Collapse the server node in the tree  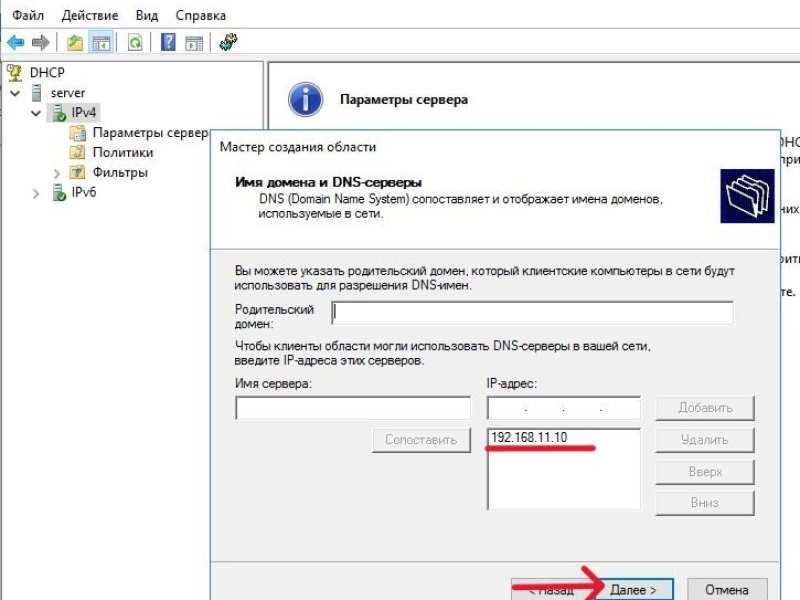point(15,93)
